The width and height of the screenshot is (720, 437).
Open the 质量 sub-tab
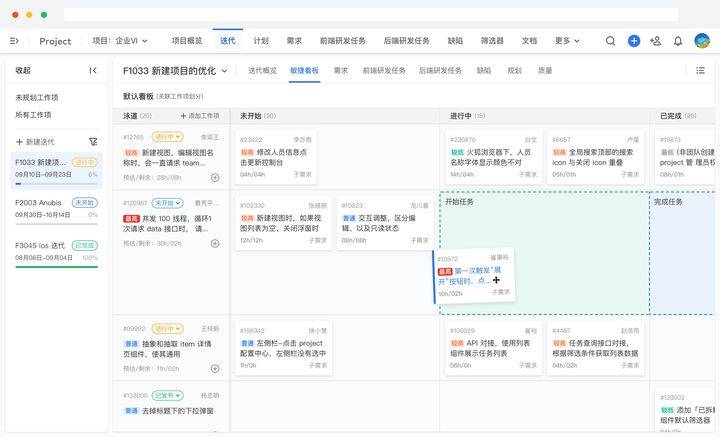click(x=545, y=71)
